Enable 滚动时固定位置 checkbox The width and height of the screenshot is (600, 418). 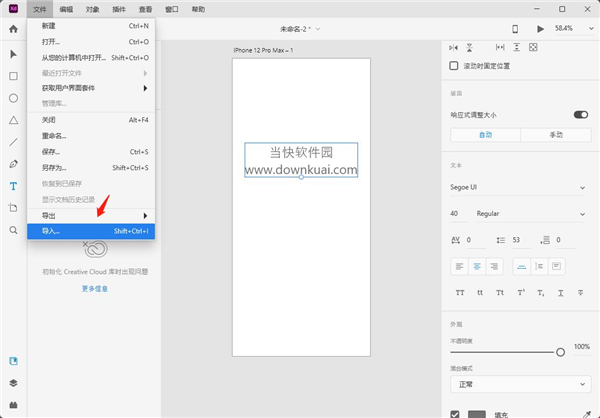coord(454,66)
